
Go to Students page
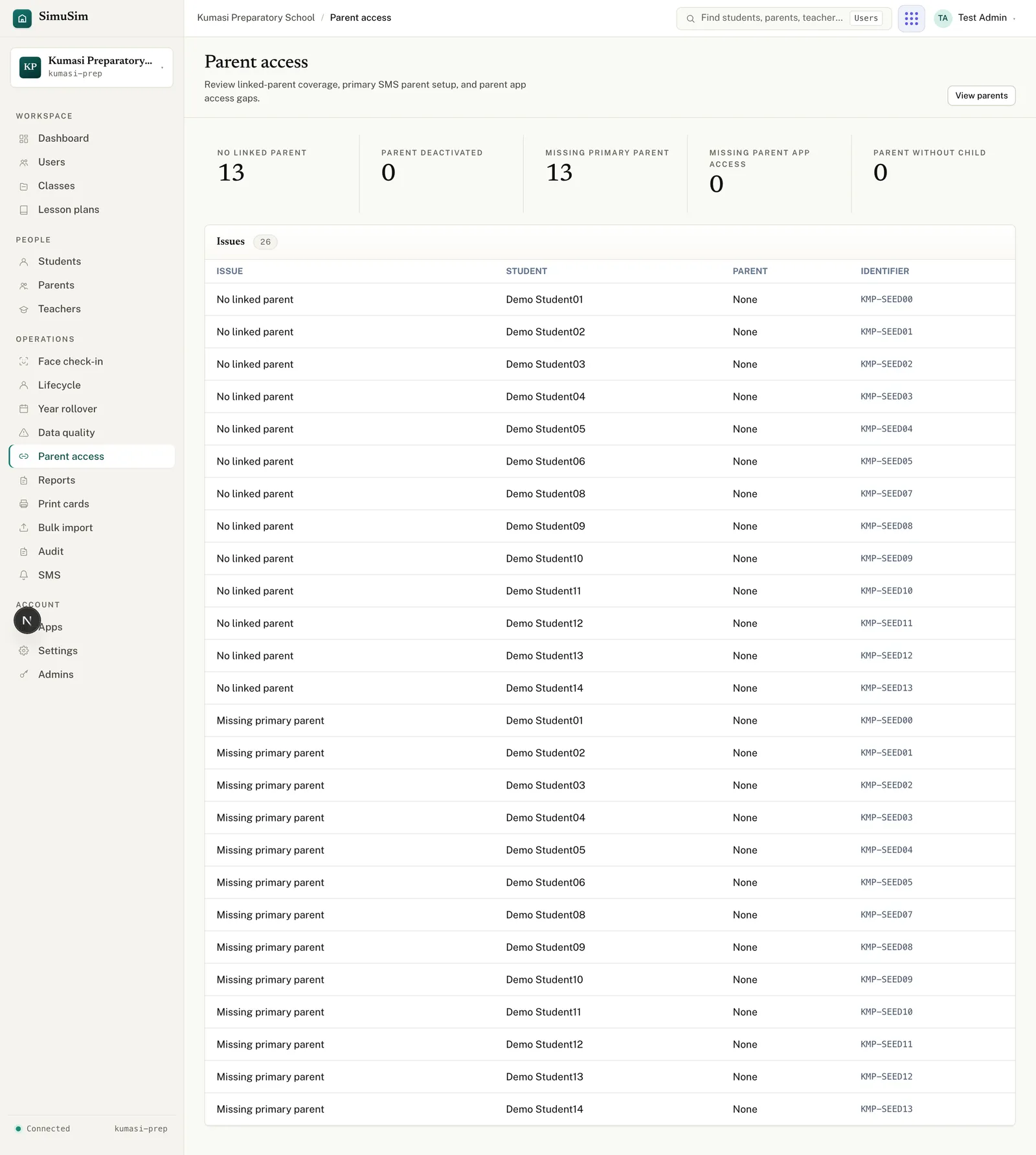click(x=92, y=262)
